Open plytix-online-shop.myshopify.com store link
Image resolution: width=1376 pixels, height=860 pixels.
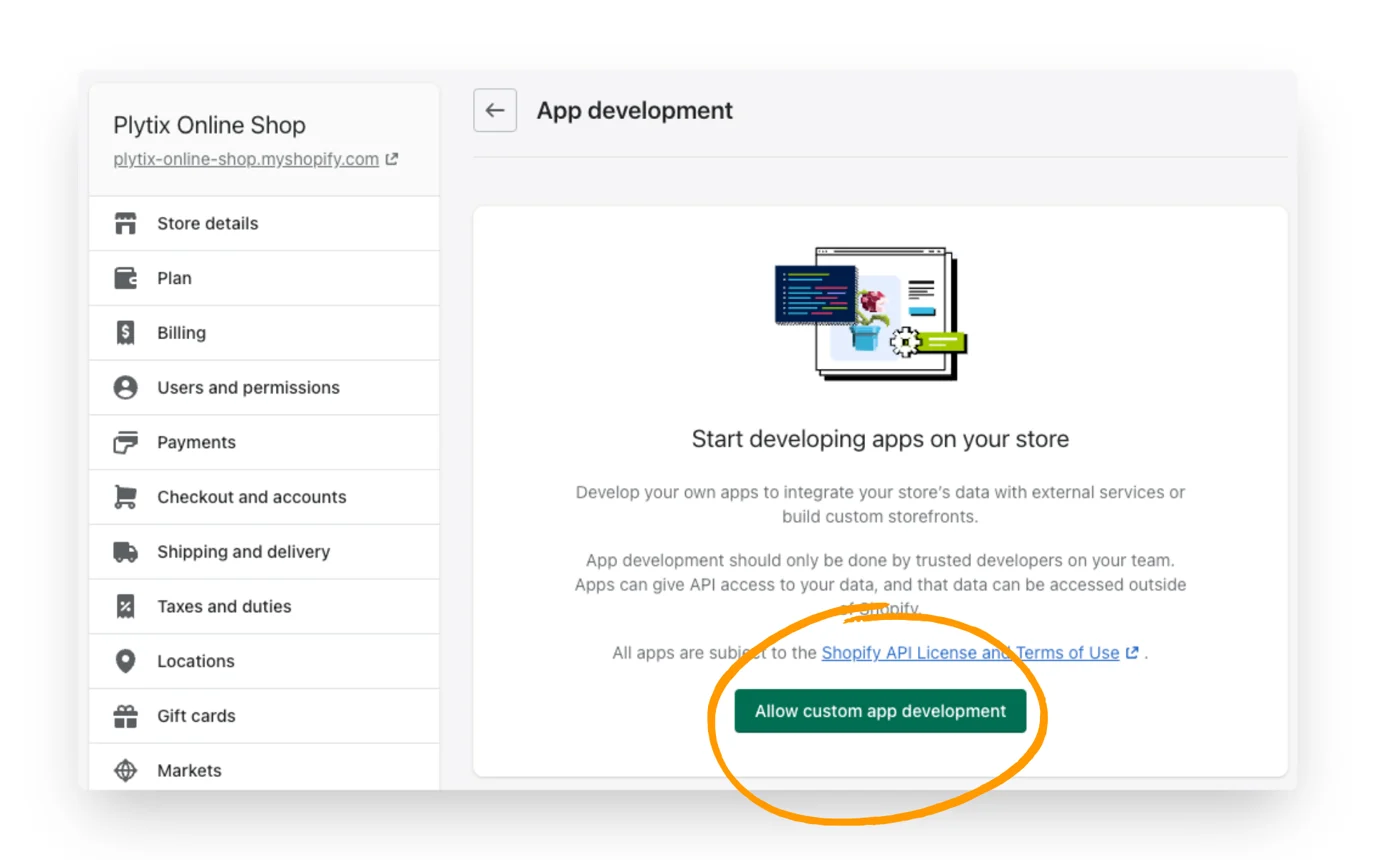coord(246,158)
